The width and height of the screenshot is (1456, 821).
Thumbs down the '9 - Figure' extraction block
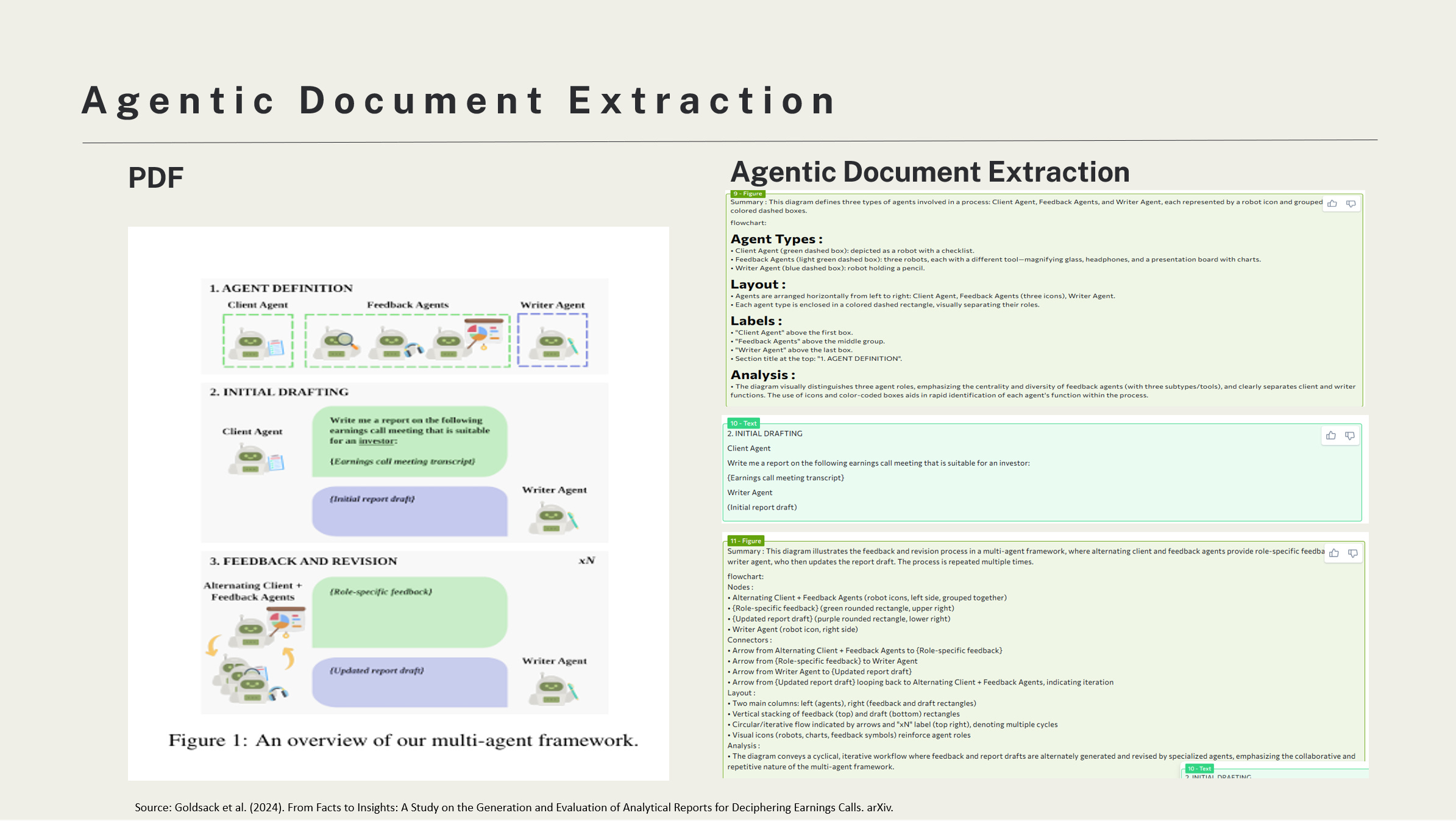pyautogui.click(x=1351, y=204)
